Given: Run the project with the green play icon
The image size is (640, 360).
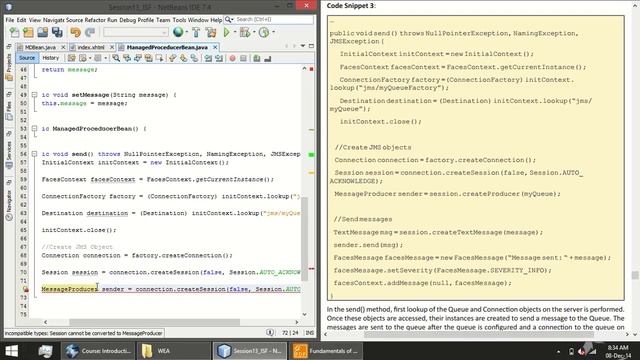Looking at the screenshot, I should (227, 32).
